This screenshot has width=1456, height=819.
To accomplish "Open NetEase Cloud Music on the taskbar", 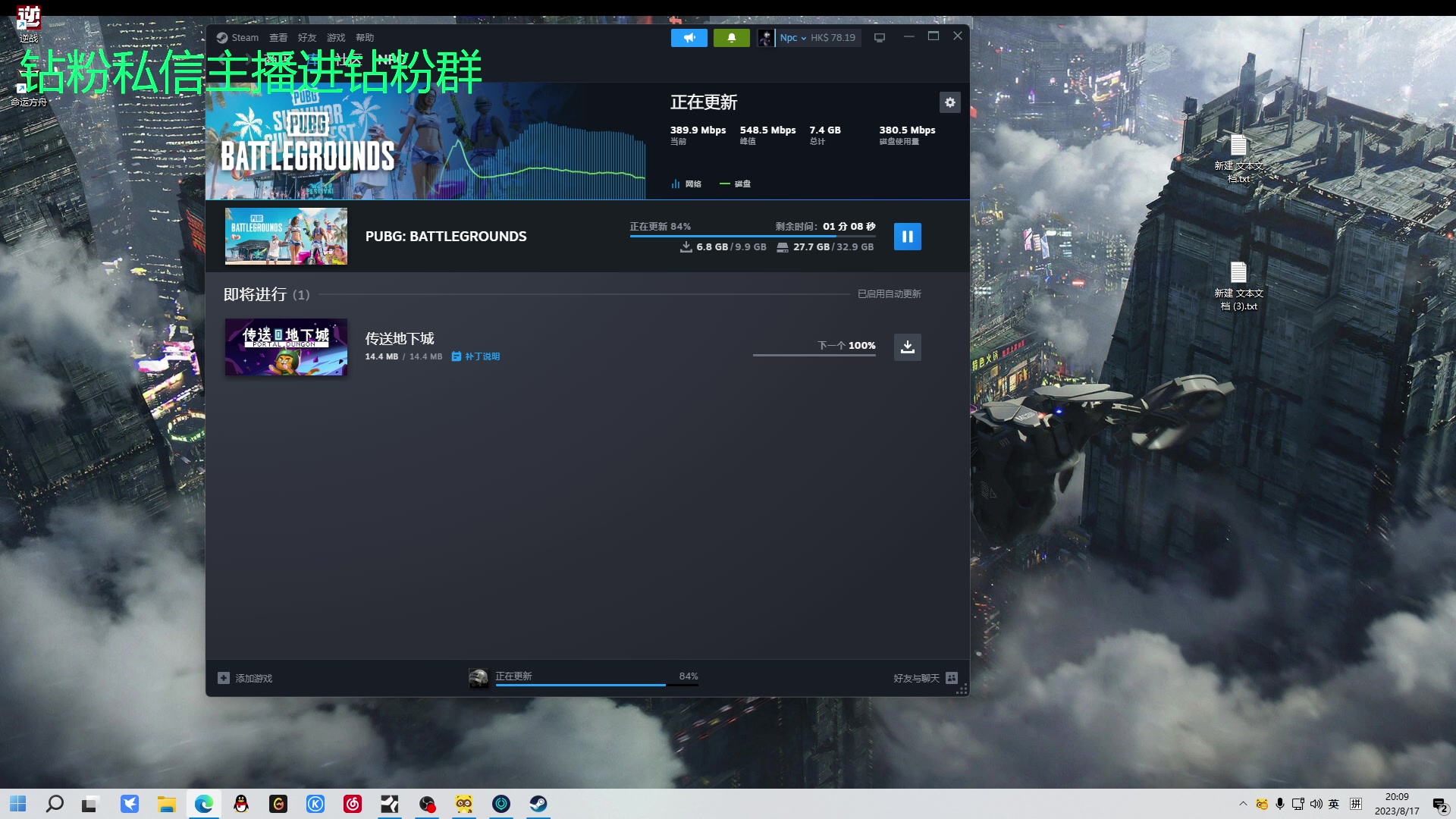I will pyautogui.click(x=353, y=804).
